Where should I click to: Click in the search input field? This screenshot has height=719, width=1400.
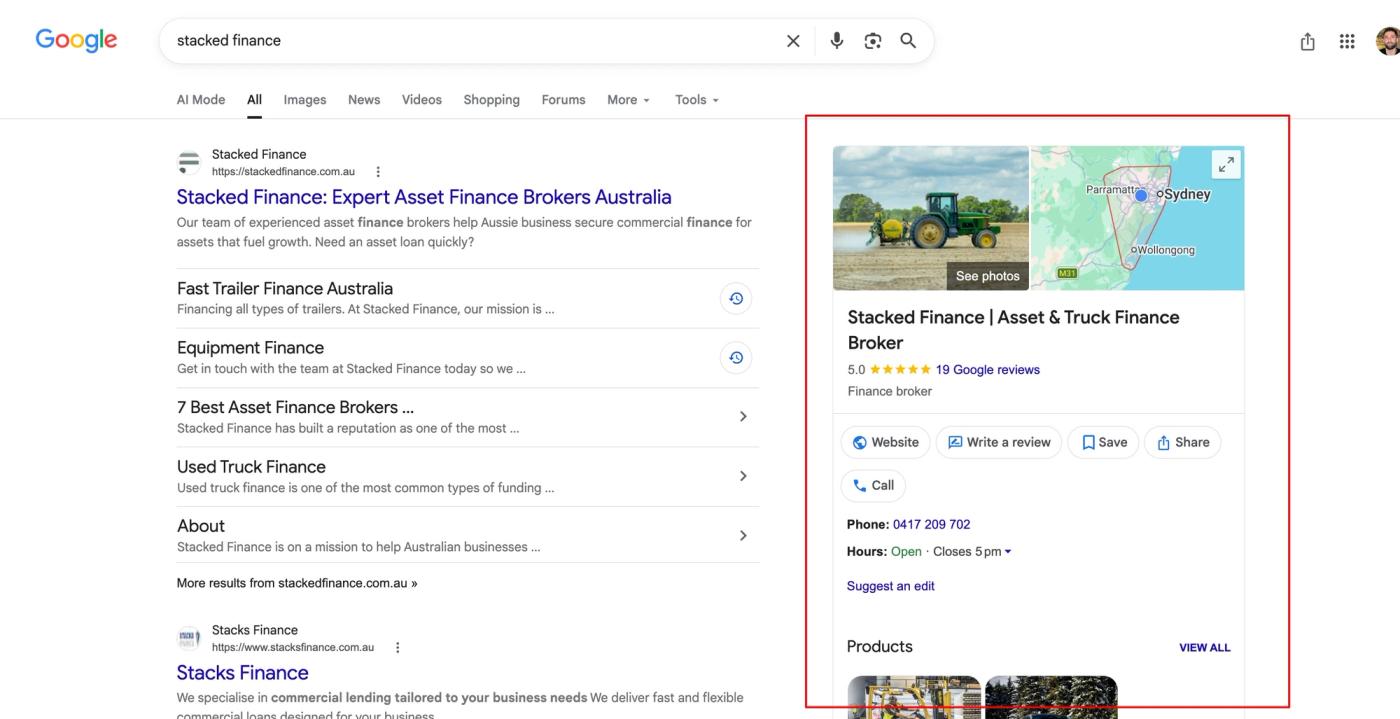[475, 41]
